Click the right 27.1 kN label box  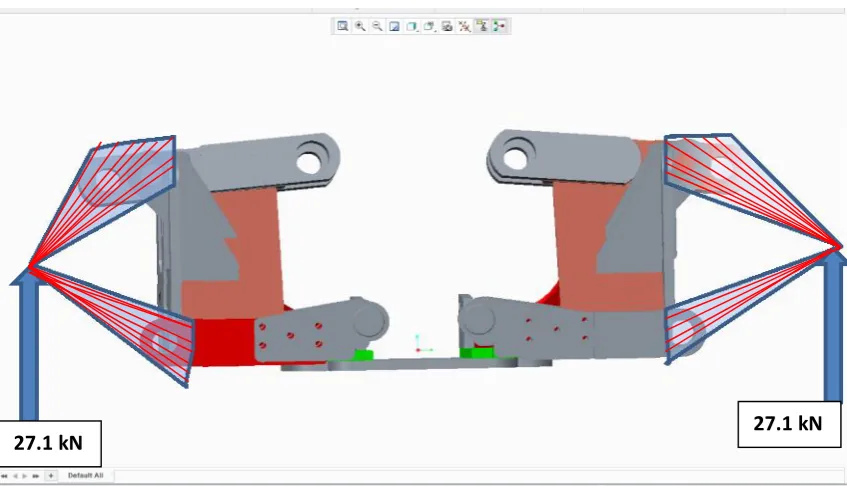789,424
